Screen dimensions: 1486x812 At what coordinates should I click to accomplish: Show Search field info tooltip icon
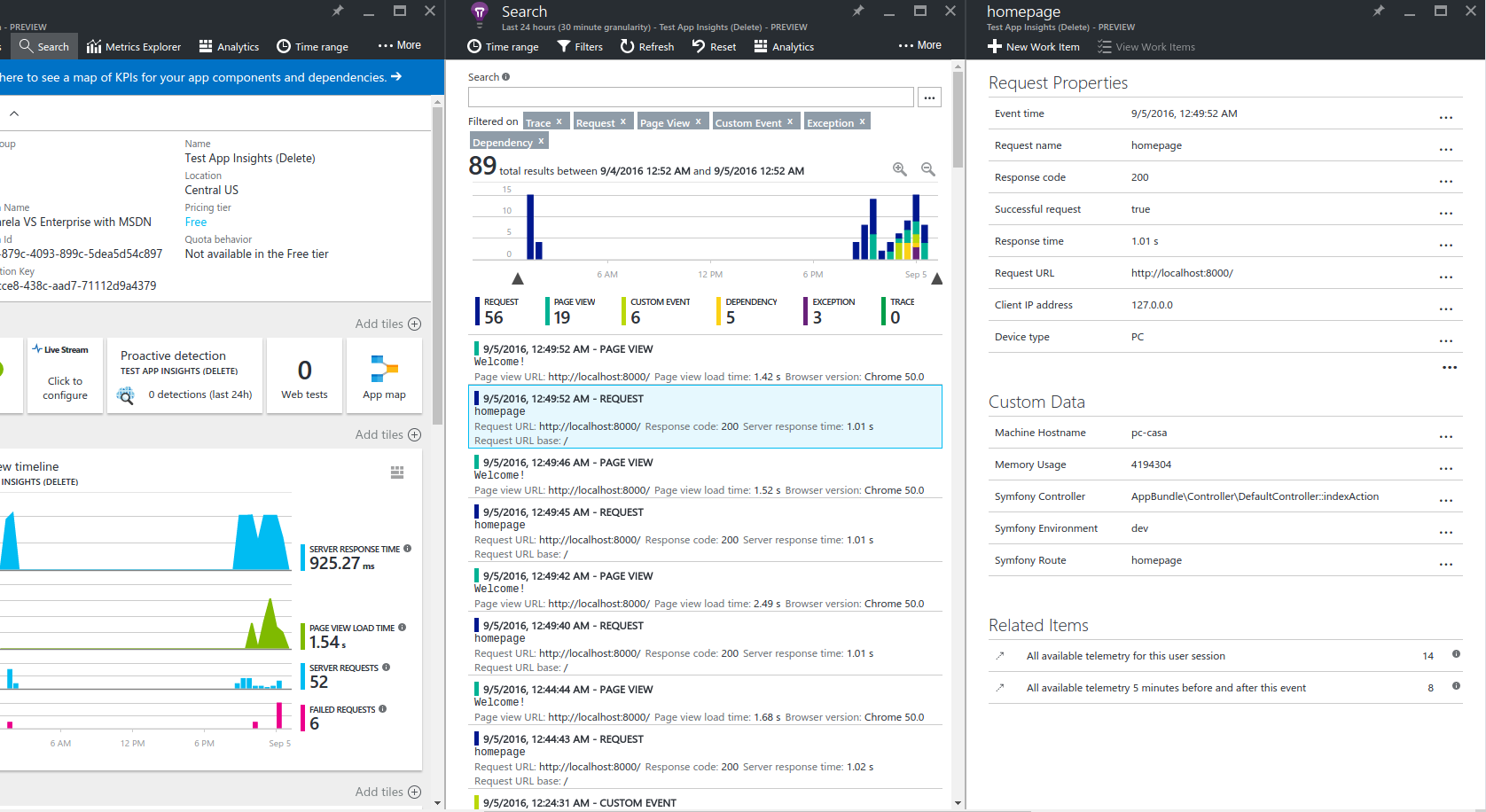506,77
